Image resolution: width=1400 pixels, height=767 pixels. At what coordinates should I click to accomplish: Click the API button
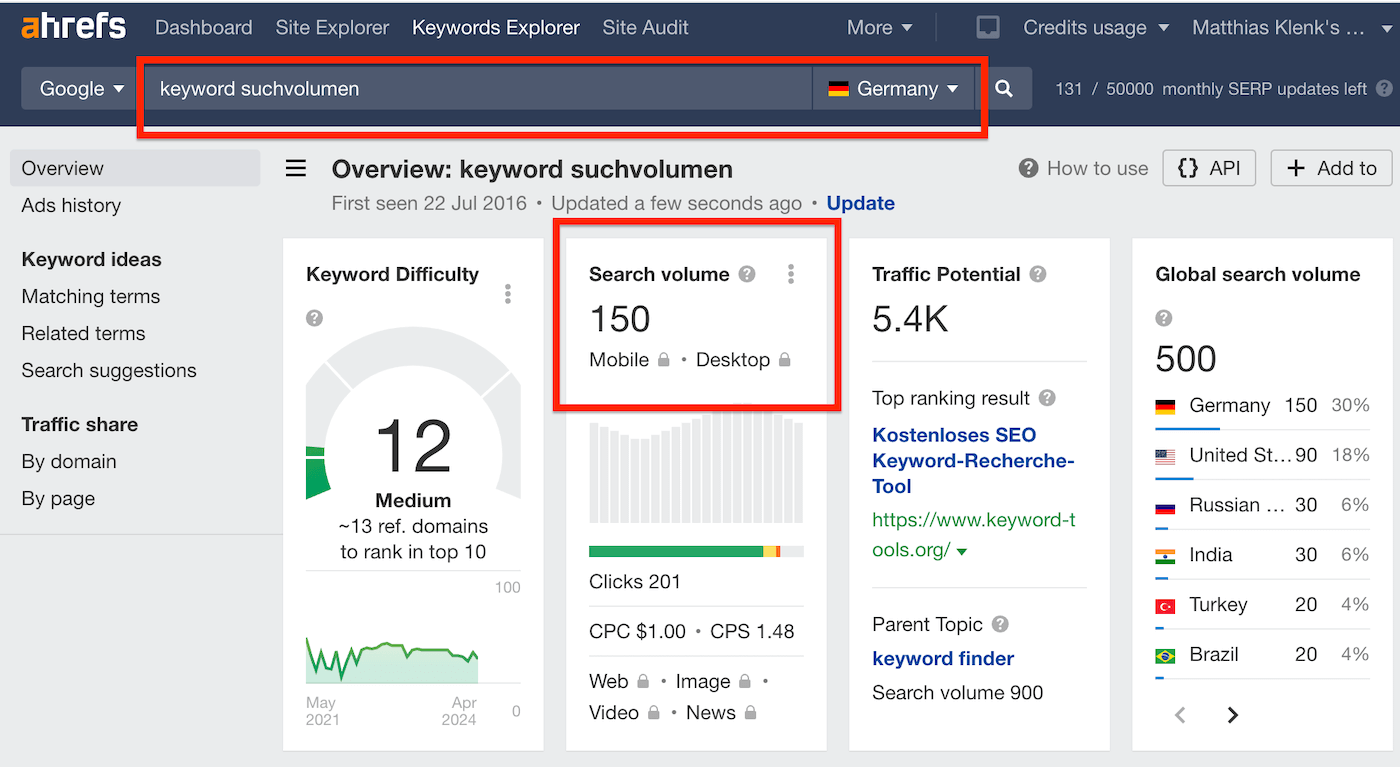(x=1209, y=168)
